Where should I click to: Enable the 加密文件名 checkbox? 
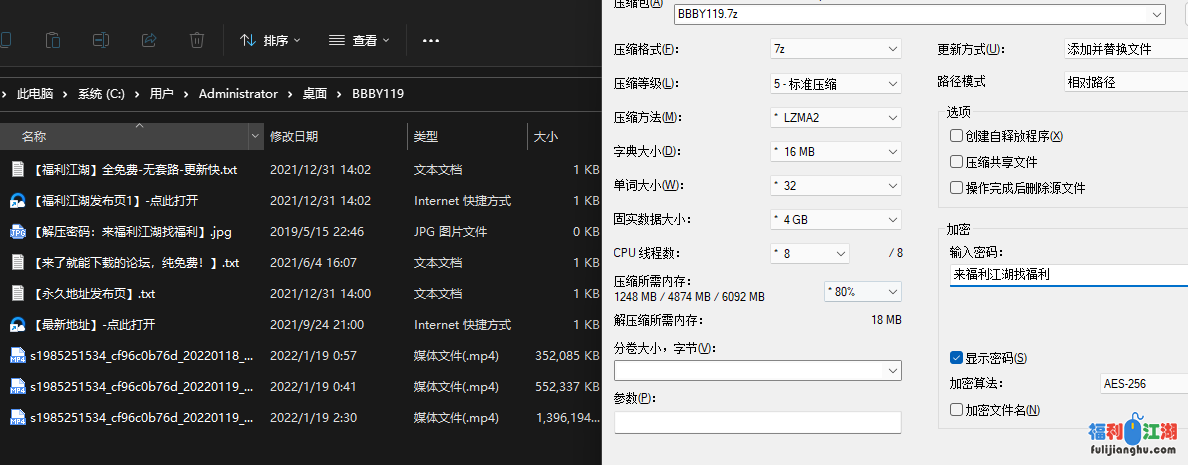(957, 410)
